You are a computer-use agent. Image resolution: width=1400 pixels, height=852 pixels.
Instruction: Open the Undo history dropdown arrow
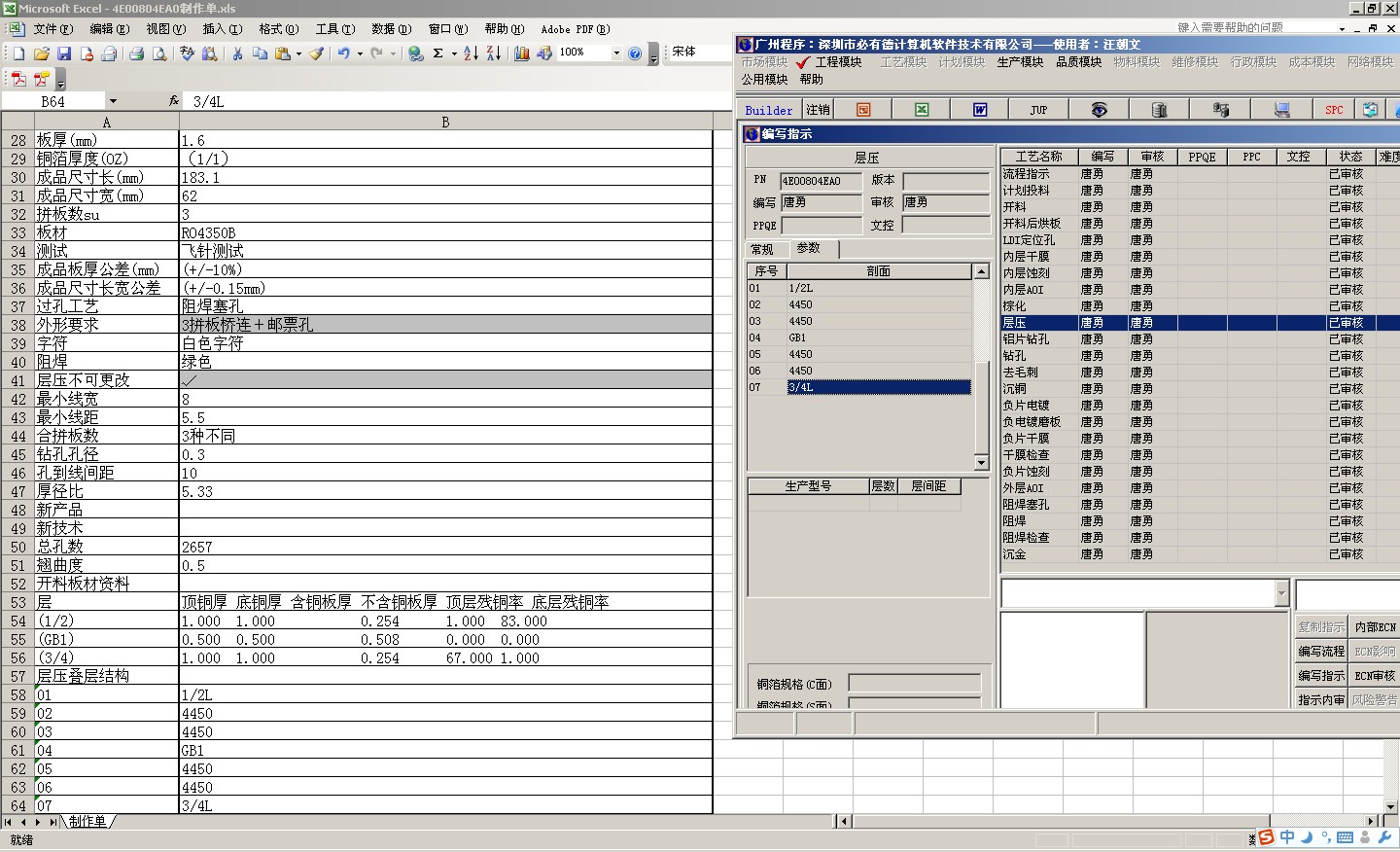[360, 53]
